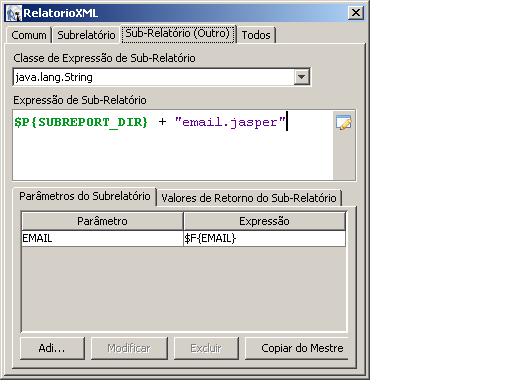The height and width of the screenshot is (384, 512).
Task: Click the Expressão de Sub-Relatório label
Action: pyautogui.click(x=80, y=100)
